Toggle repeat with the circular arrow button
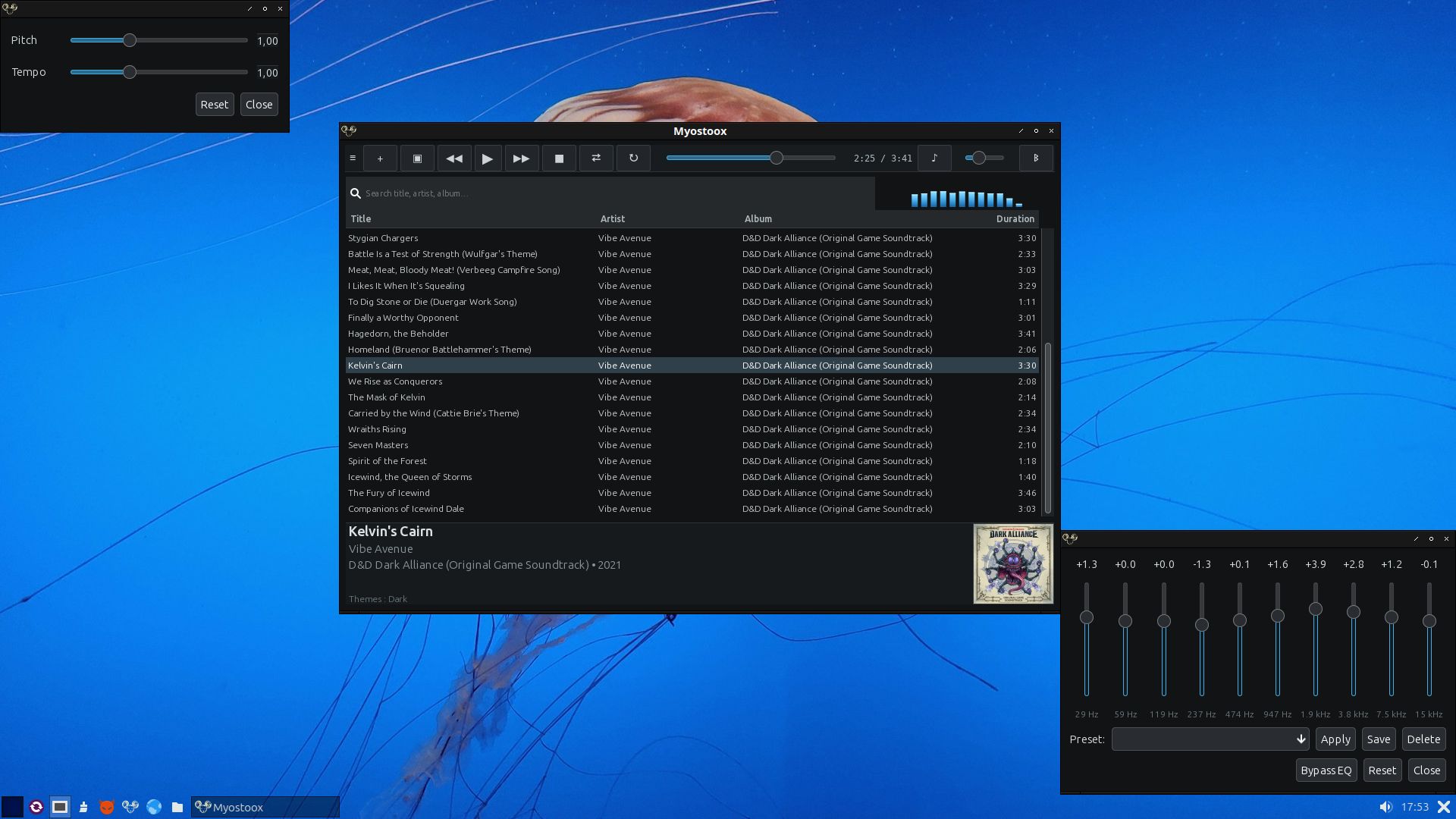Viewport: 1456px width, 819px height. 633,158
